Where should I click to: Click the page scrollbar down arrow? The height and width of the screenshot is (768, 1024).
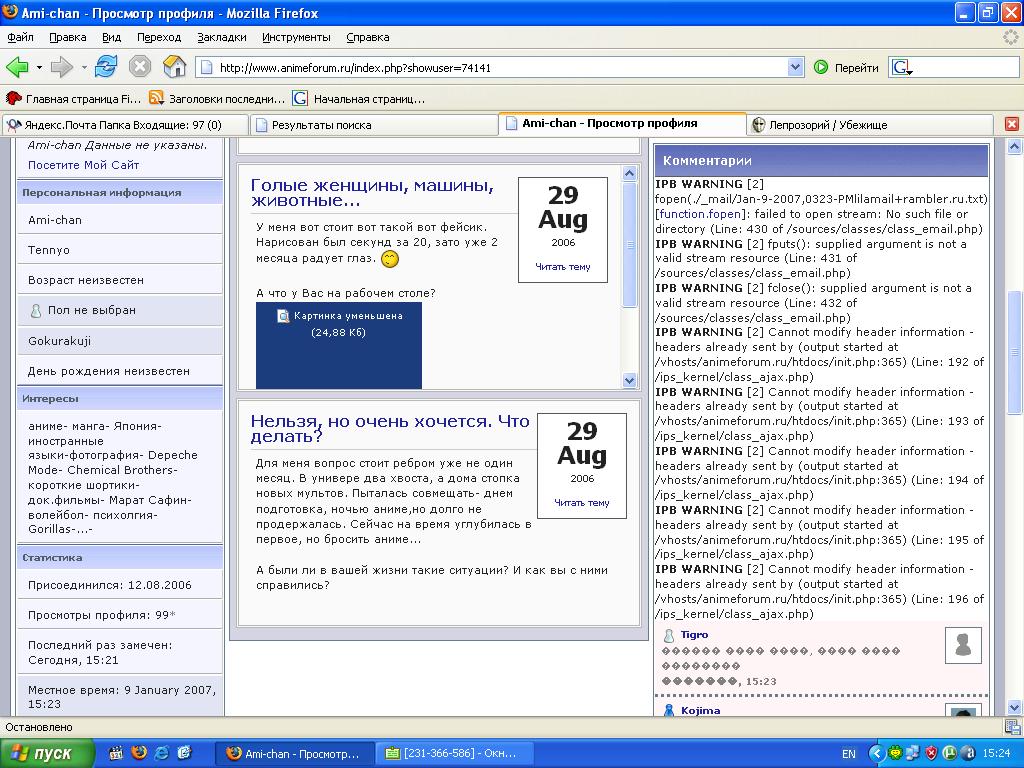[x=1014, y=707]
